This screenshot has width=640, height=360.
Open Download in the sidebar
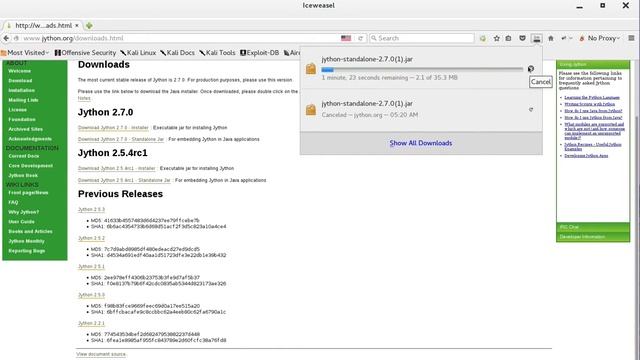pos(20,81)
